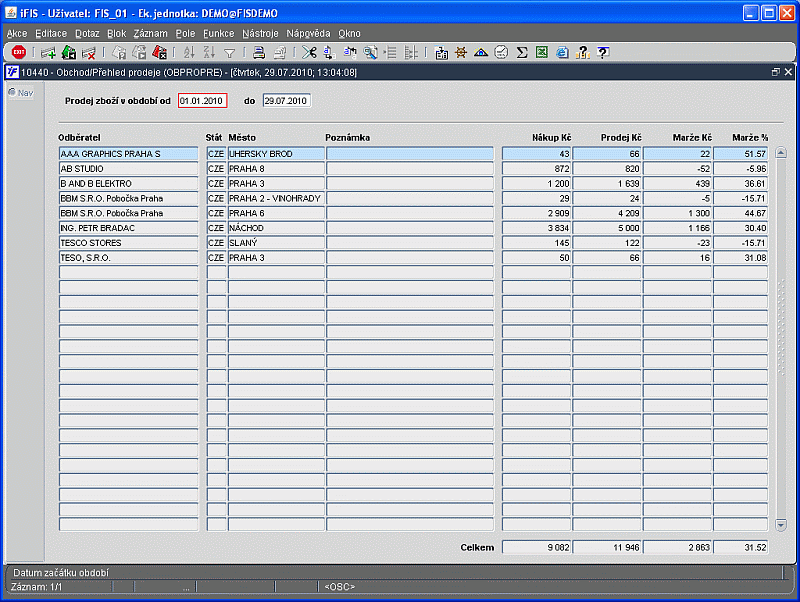
Task: Open the Akce menu
Action: pyautogui.click(x=17, y=33)
